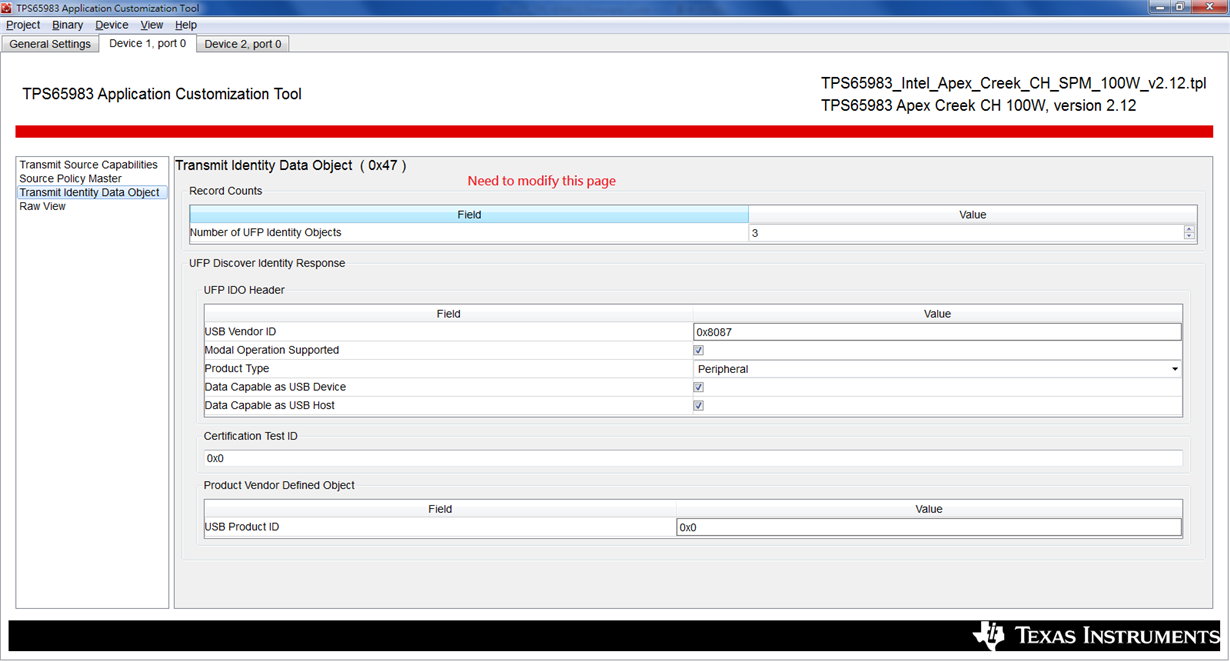Click the TPS65983 Application Customization Tool heading
Screen dimensions: 1230x661
(x=162, y=94)
